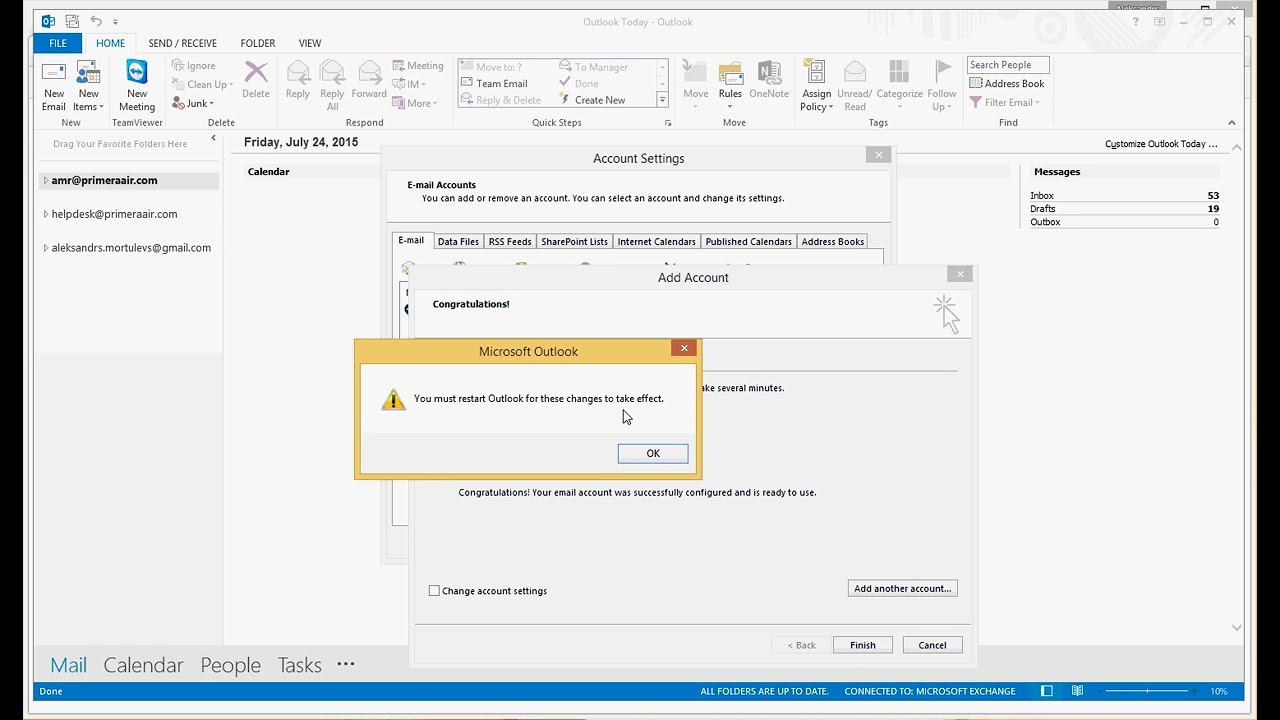Expand the aleksandrs.mortulevs@gmail.com account
The height and width of the screenshot is (720, 1280).
(x=45, y=248)
